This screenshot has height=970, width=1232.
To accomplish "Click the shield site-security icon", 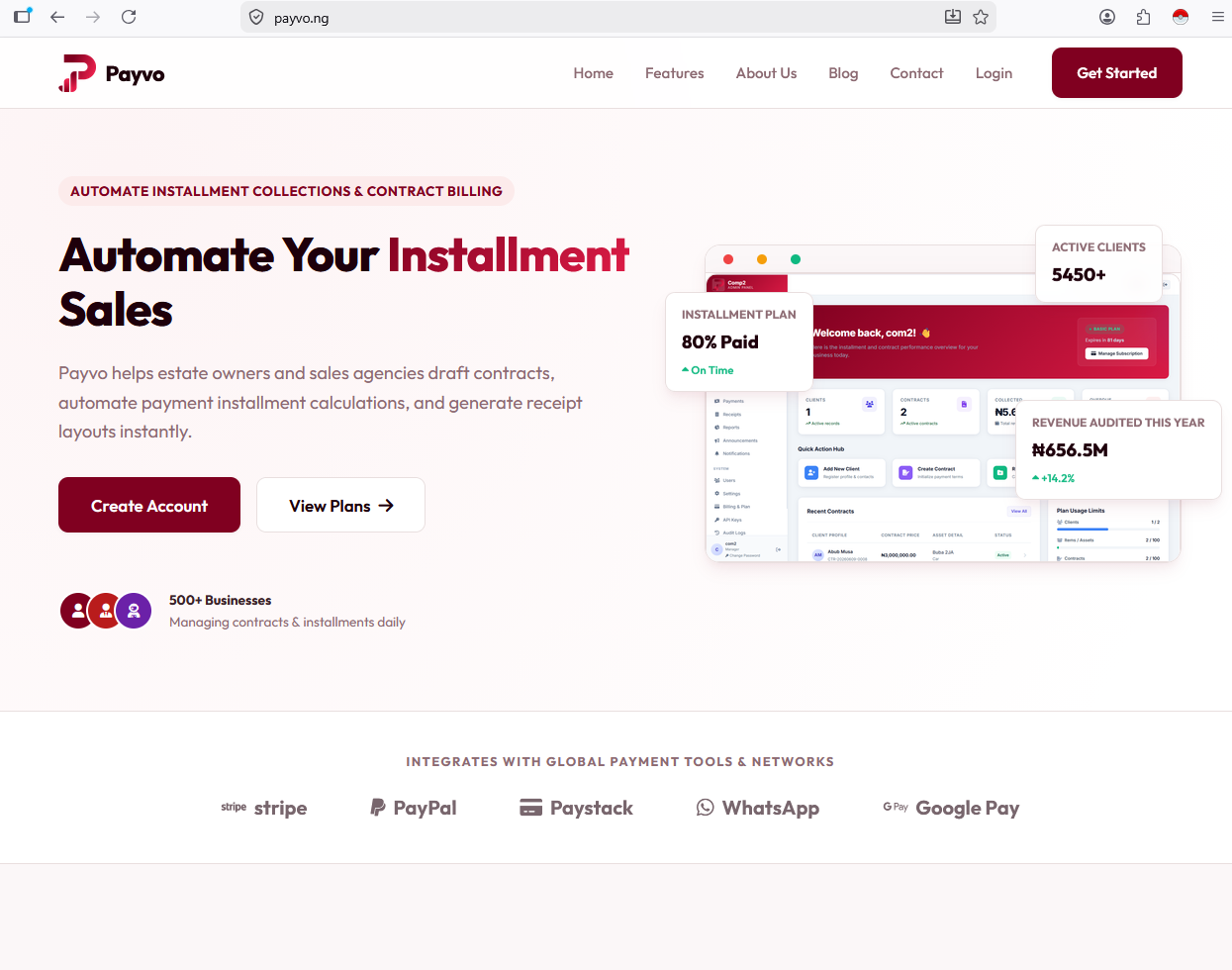I will tap(256, 17).
